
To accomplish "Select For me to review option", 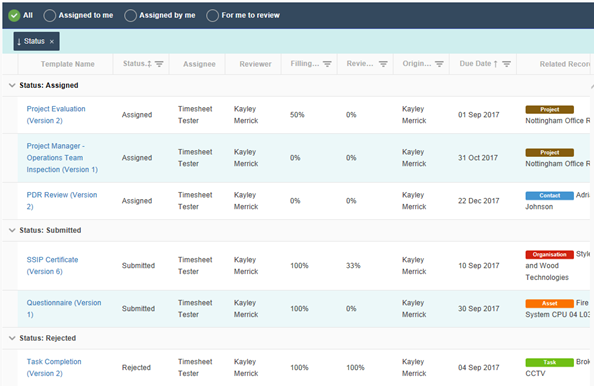I will click(213, 16).
